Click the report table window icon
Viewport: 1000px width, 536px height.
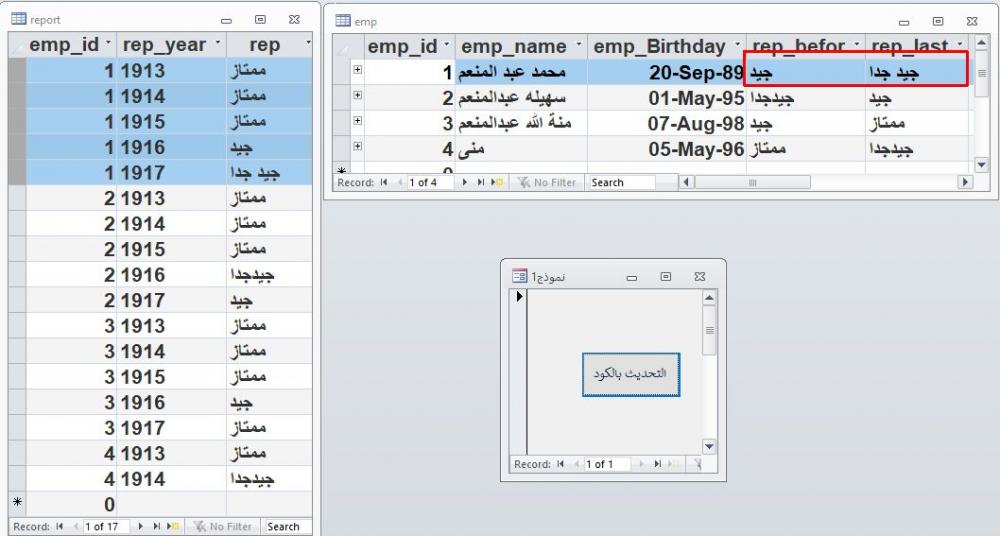coord(18,19)
